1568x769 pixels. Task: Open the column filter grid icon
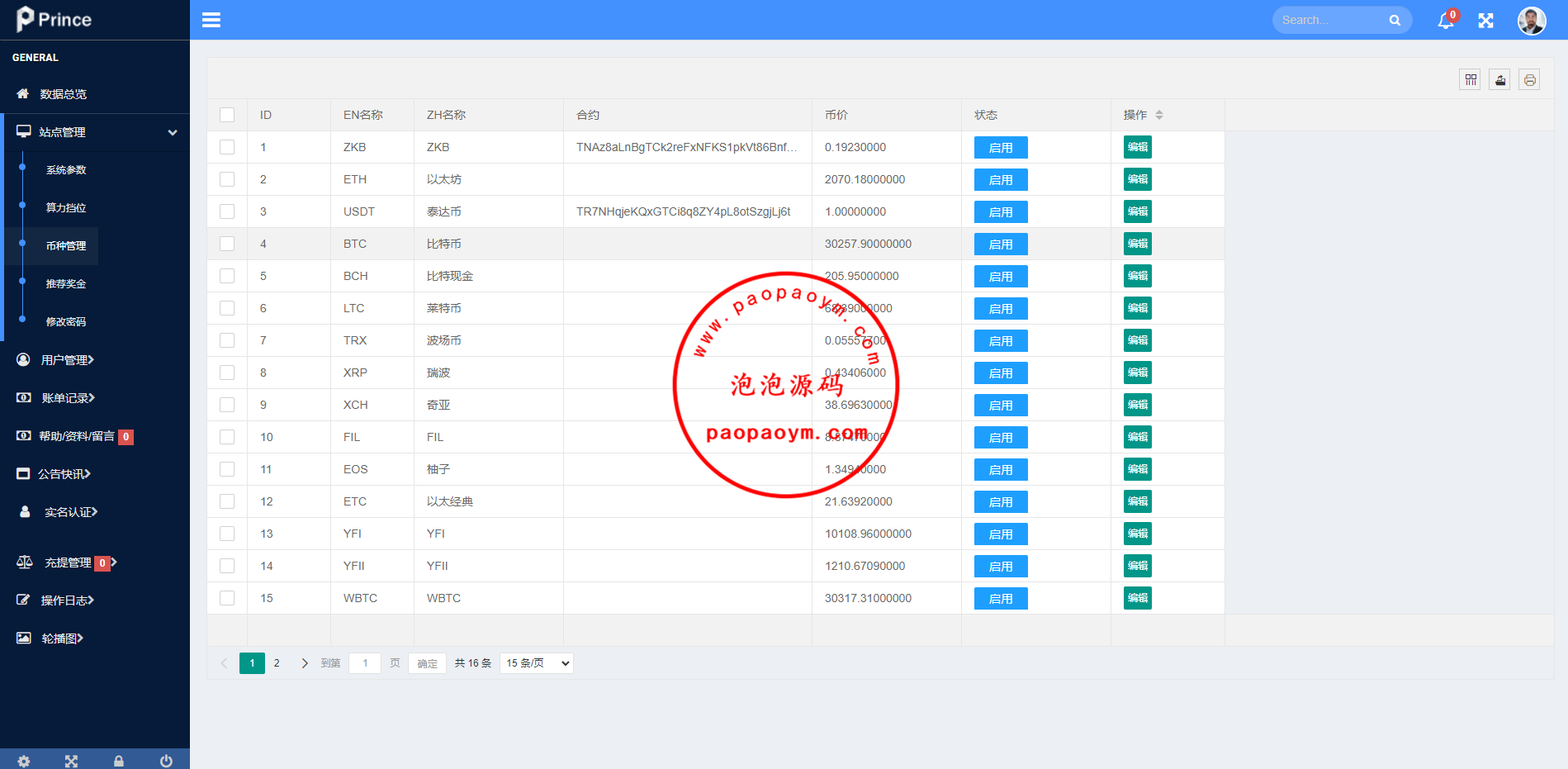coord(1471,80)
